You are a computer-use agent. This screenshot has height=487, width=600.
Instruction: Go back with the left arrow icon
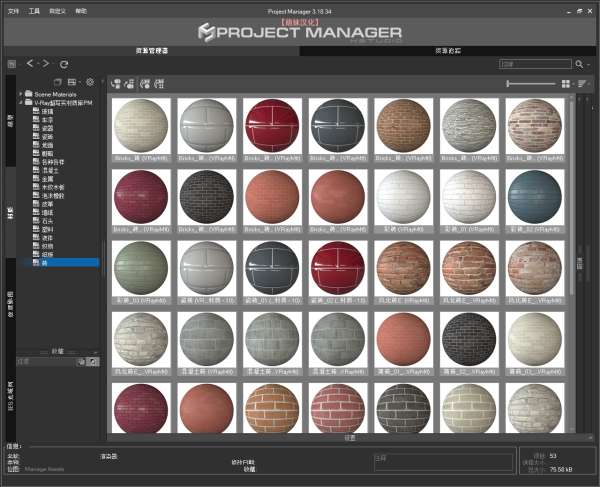click(30, 64)
